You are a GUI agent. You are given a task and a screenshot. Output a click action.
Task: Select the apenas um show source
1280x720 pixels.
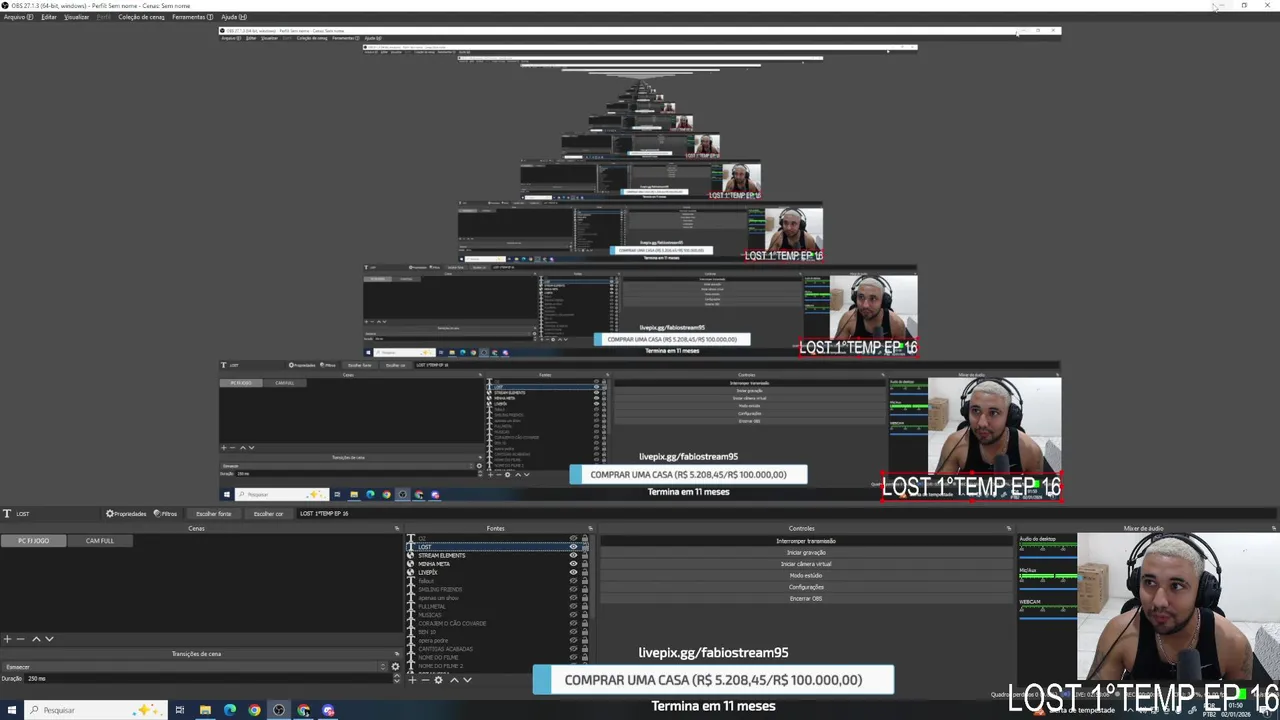tap(497, 598)
